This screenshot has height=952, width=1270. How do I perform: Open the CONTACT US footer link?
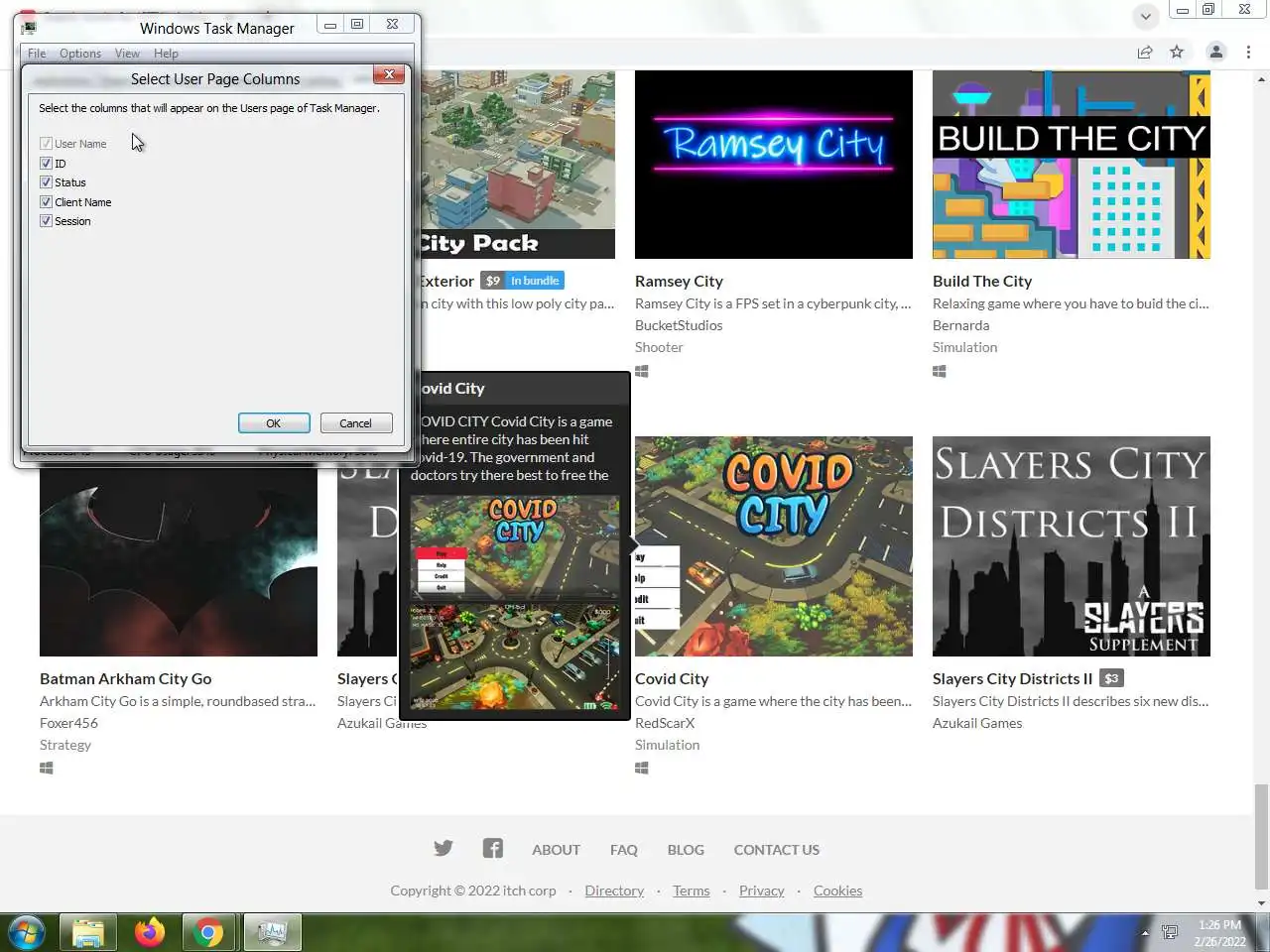(777, 850)
